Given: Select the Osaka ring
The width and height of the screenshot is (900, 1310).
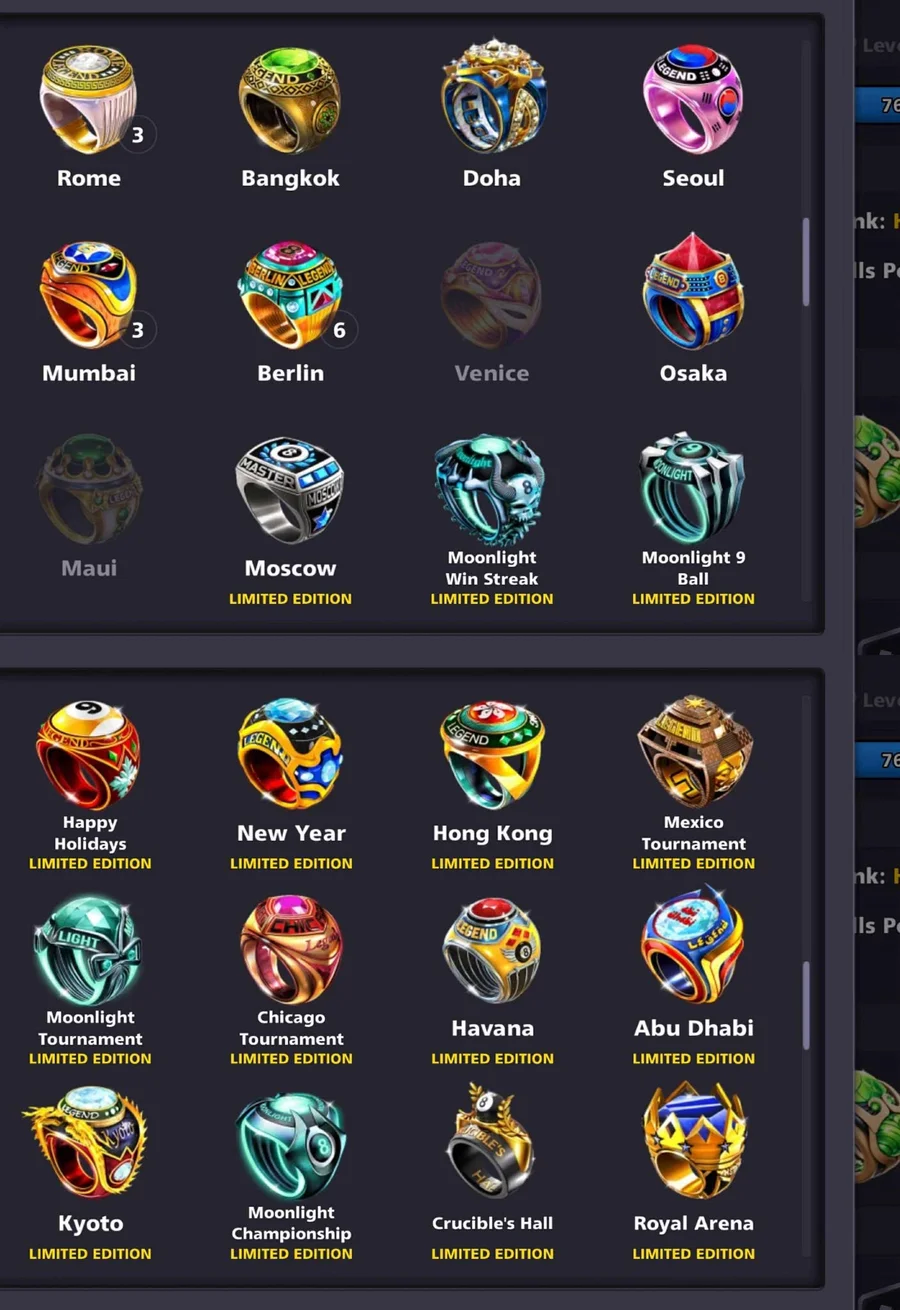Looking at the screenshot, I should [x=692, y=291].
